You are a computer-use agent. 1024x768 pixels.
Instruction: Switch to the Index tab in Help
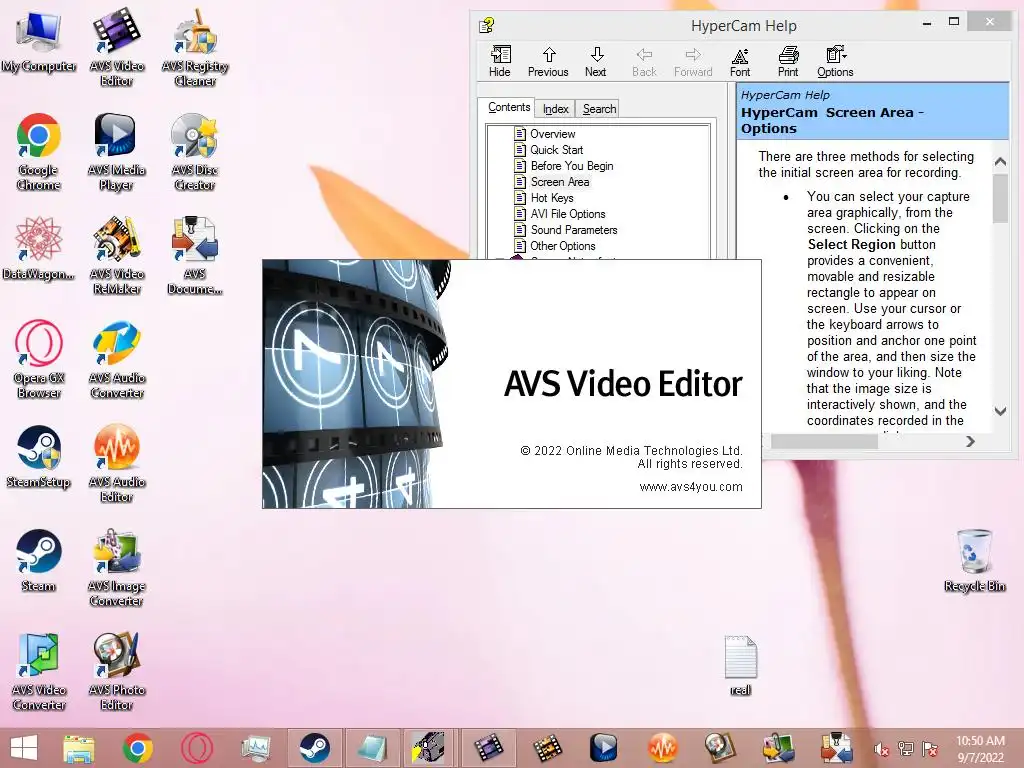(556, 109)
